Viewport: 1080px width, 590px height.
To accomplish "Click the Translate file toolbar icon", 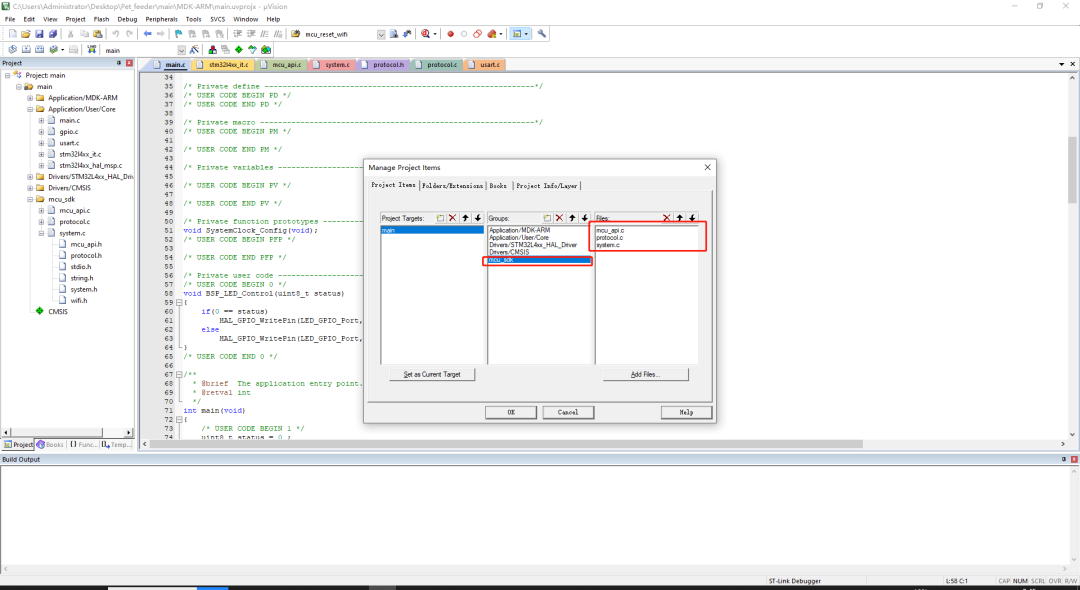I will click(x=12, y=50).
